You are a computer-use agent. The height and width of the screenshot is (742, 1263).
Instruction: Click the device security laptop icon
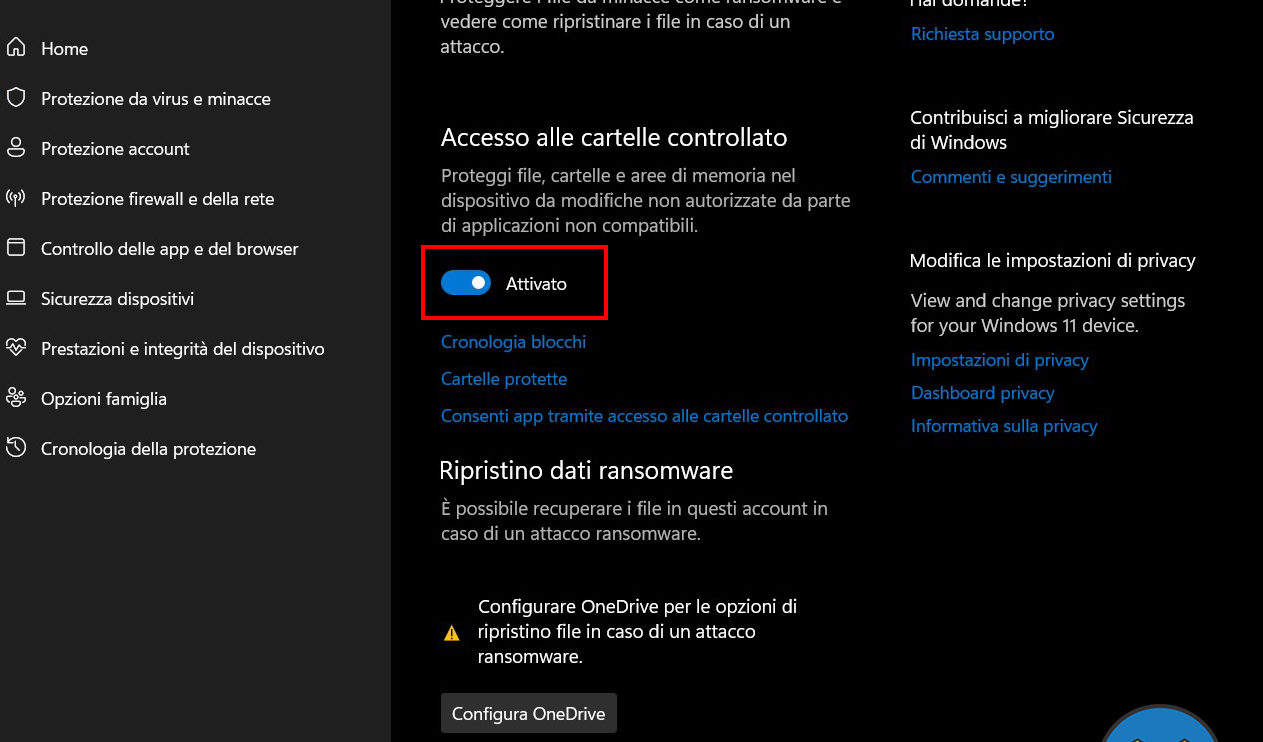click(x=15, y=298)
